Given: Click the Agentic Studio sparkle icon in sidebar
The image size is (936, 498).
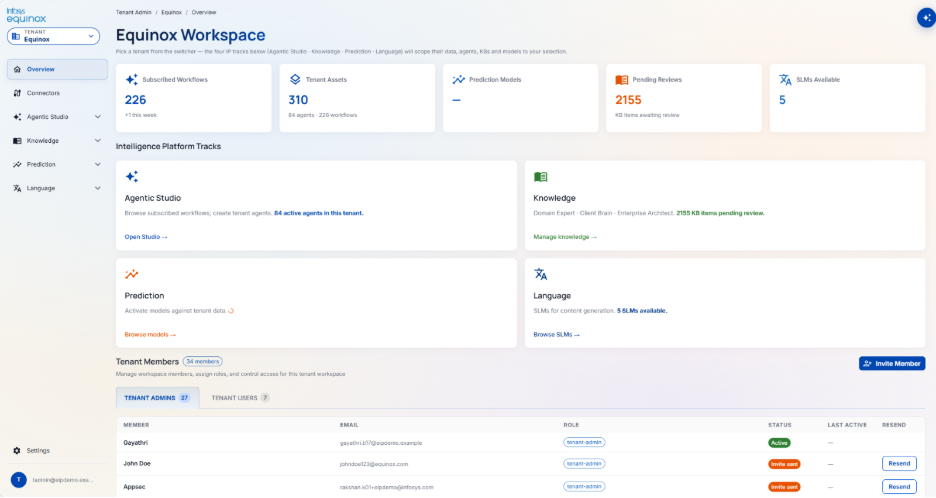Looking at the screenshot, I should 17,117.
